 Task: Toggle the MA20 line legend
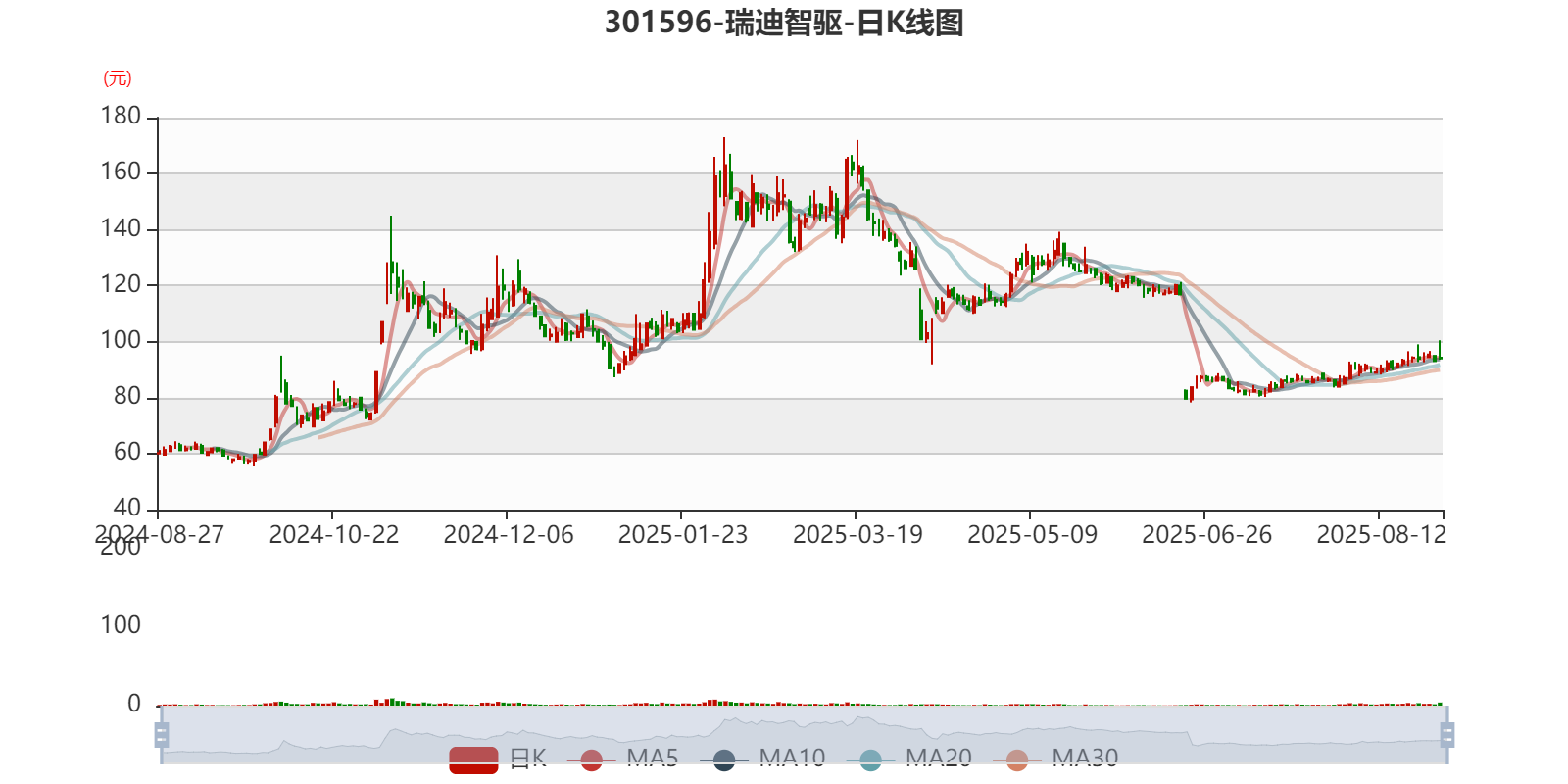[909, 759]
